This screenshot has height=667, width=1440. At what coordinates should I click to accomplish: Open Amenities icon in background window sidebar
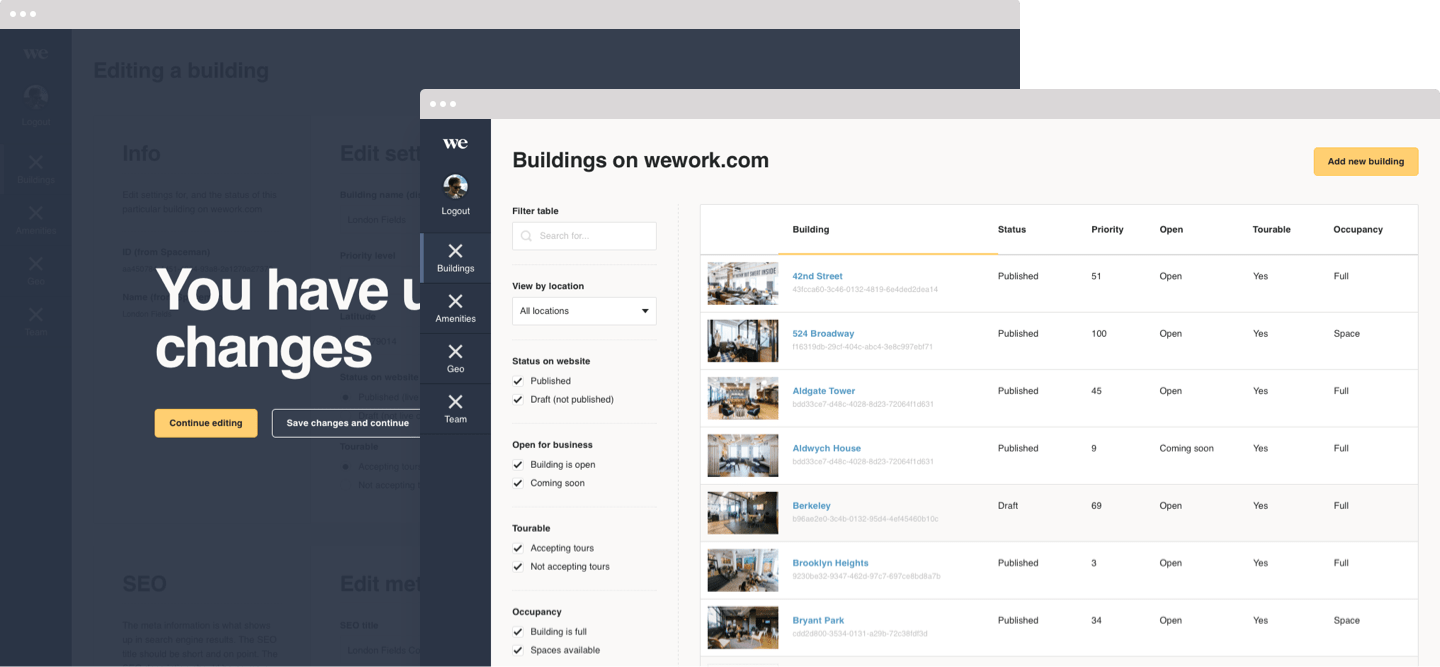click(36, 212)
